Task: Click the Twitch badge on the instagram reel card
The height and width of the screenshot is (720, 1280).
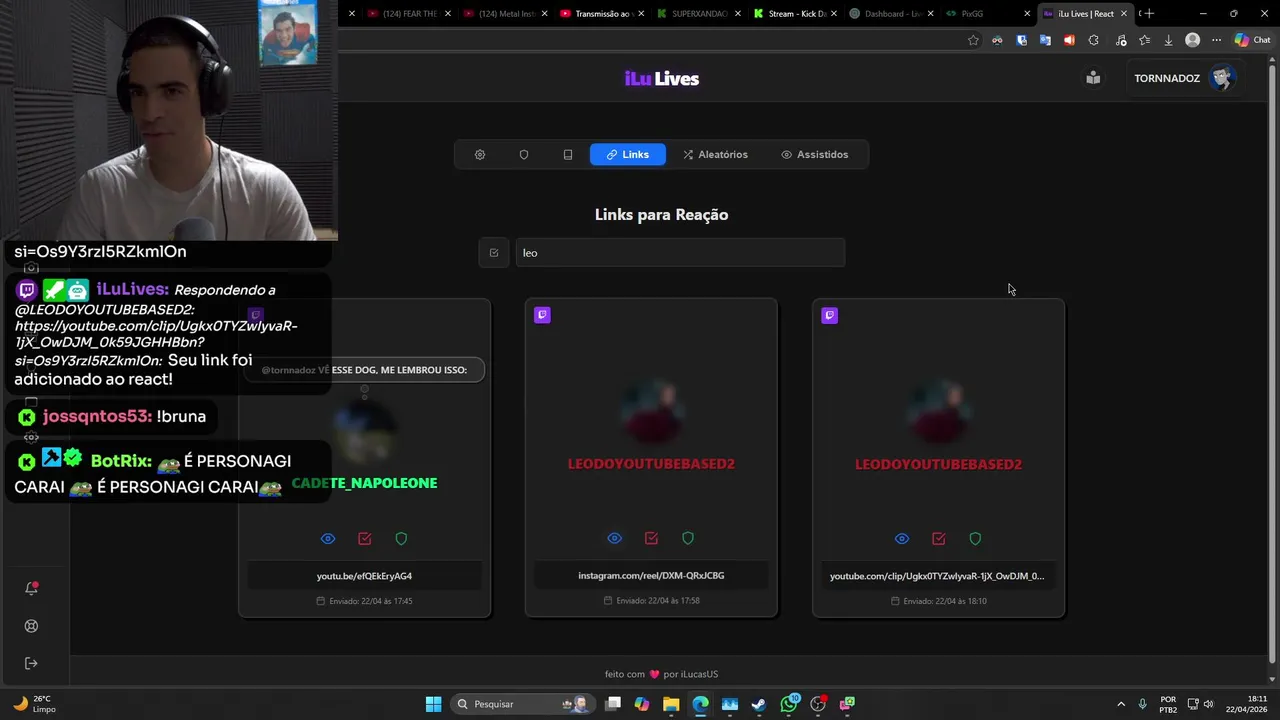Action: (542, 315)
